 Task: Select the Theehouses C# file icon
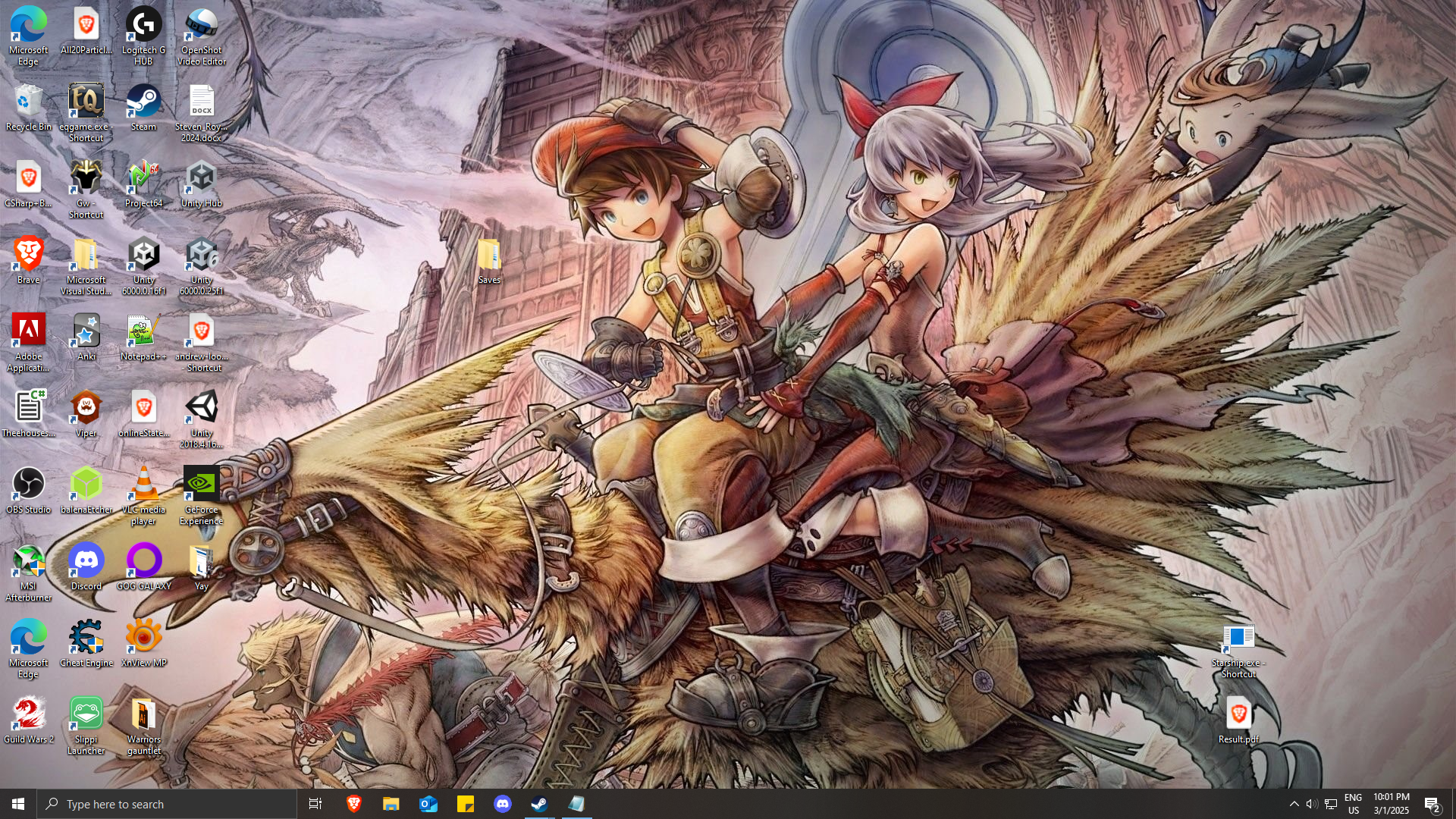pos(28,415)
